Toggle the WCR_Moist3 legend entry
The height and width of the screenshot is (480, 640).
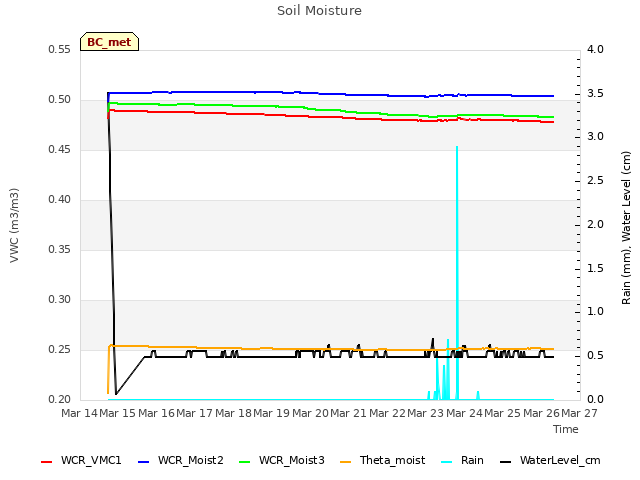[282, 460]
